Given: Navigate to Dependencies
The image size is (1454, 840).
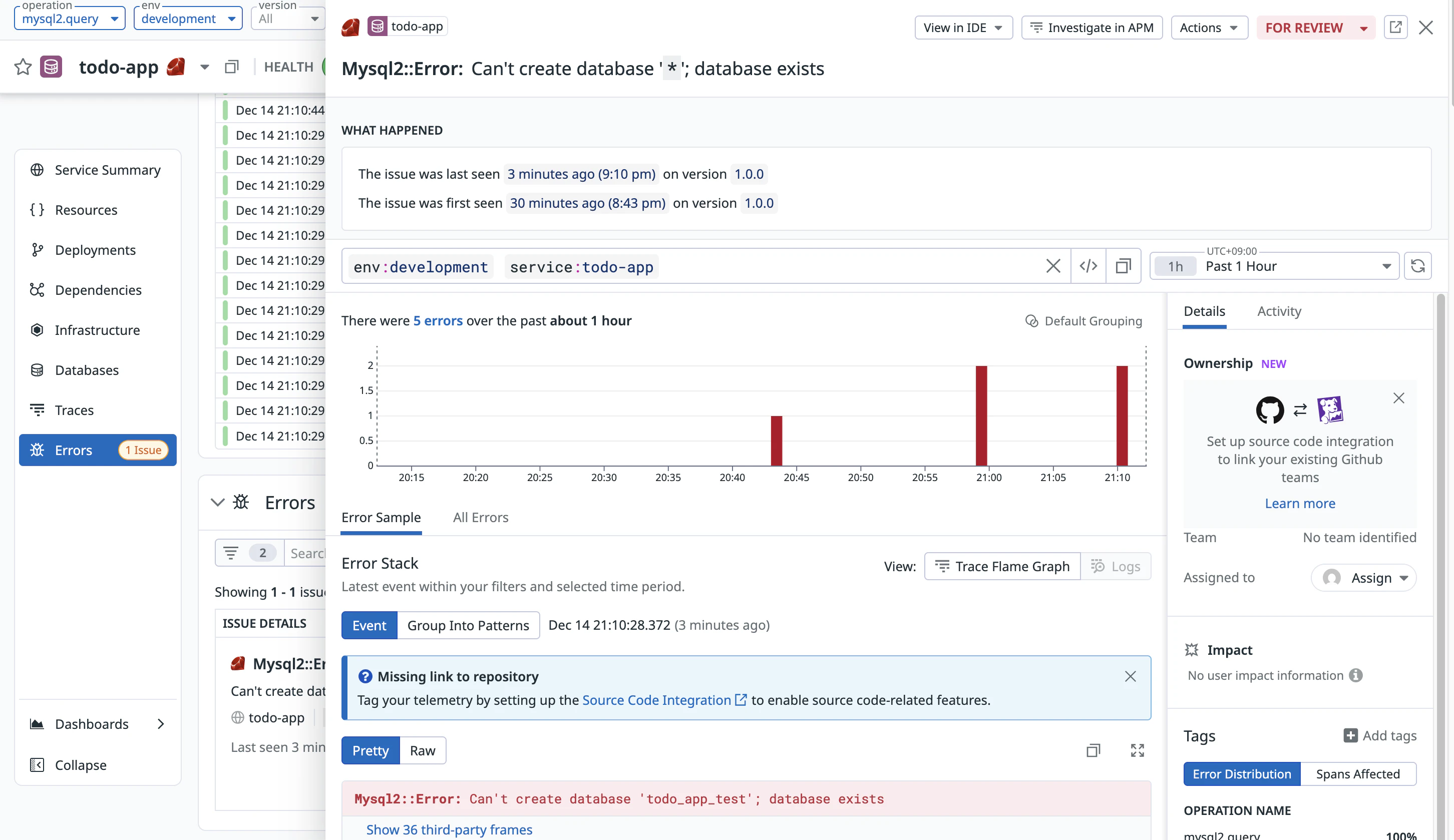Looking at the screenshot, I should [x=98, y=290].
